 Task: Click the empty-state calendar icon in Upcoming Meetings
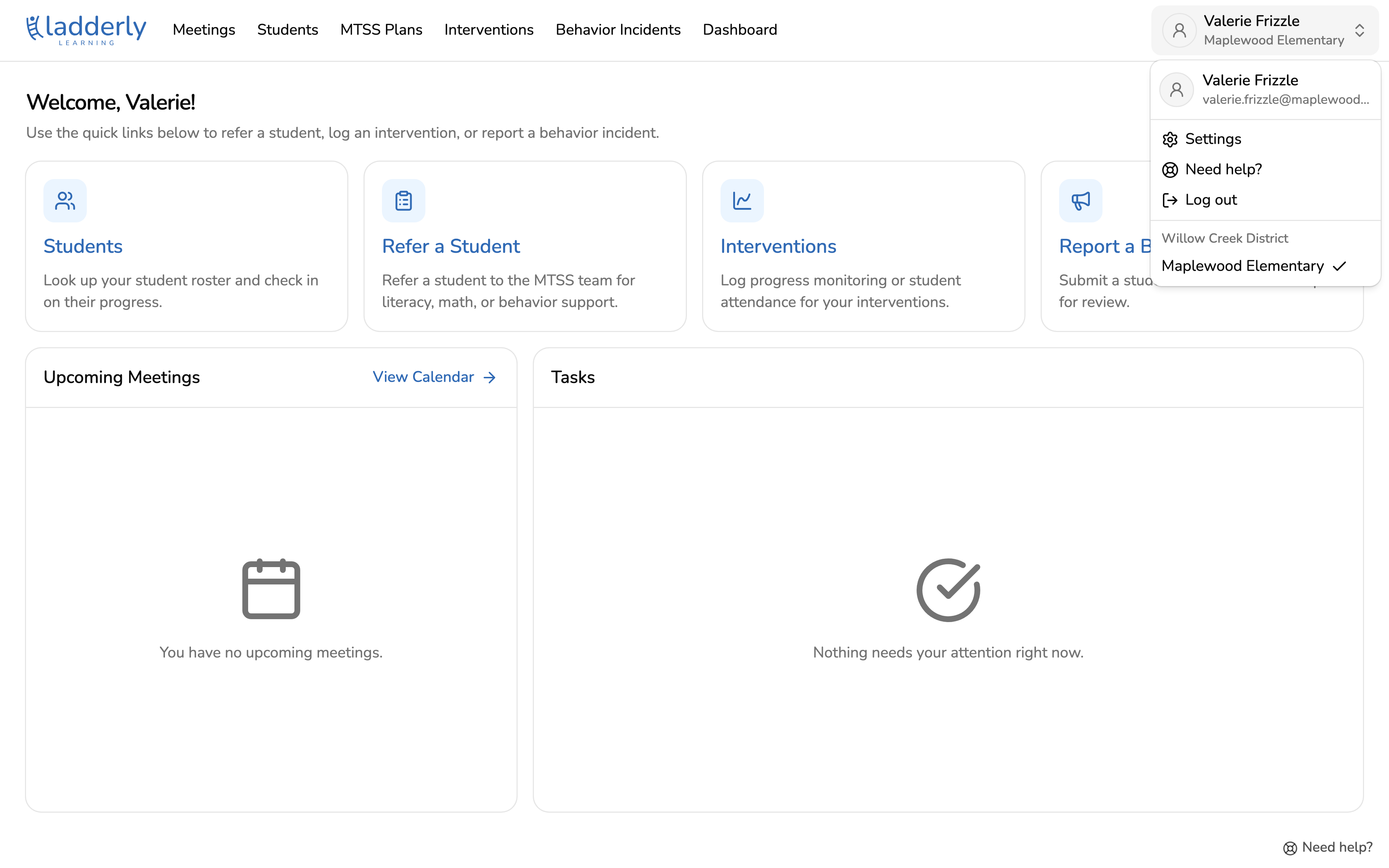tap(272, 589)
